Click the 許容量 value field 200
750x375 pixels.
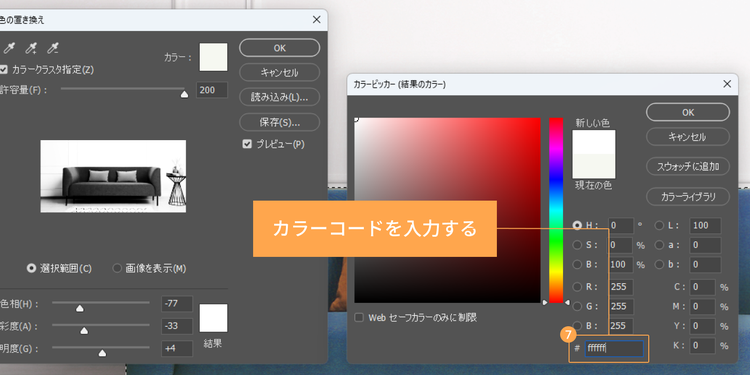click(x=212, y=90)
